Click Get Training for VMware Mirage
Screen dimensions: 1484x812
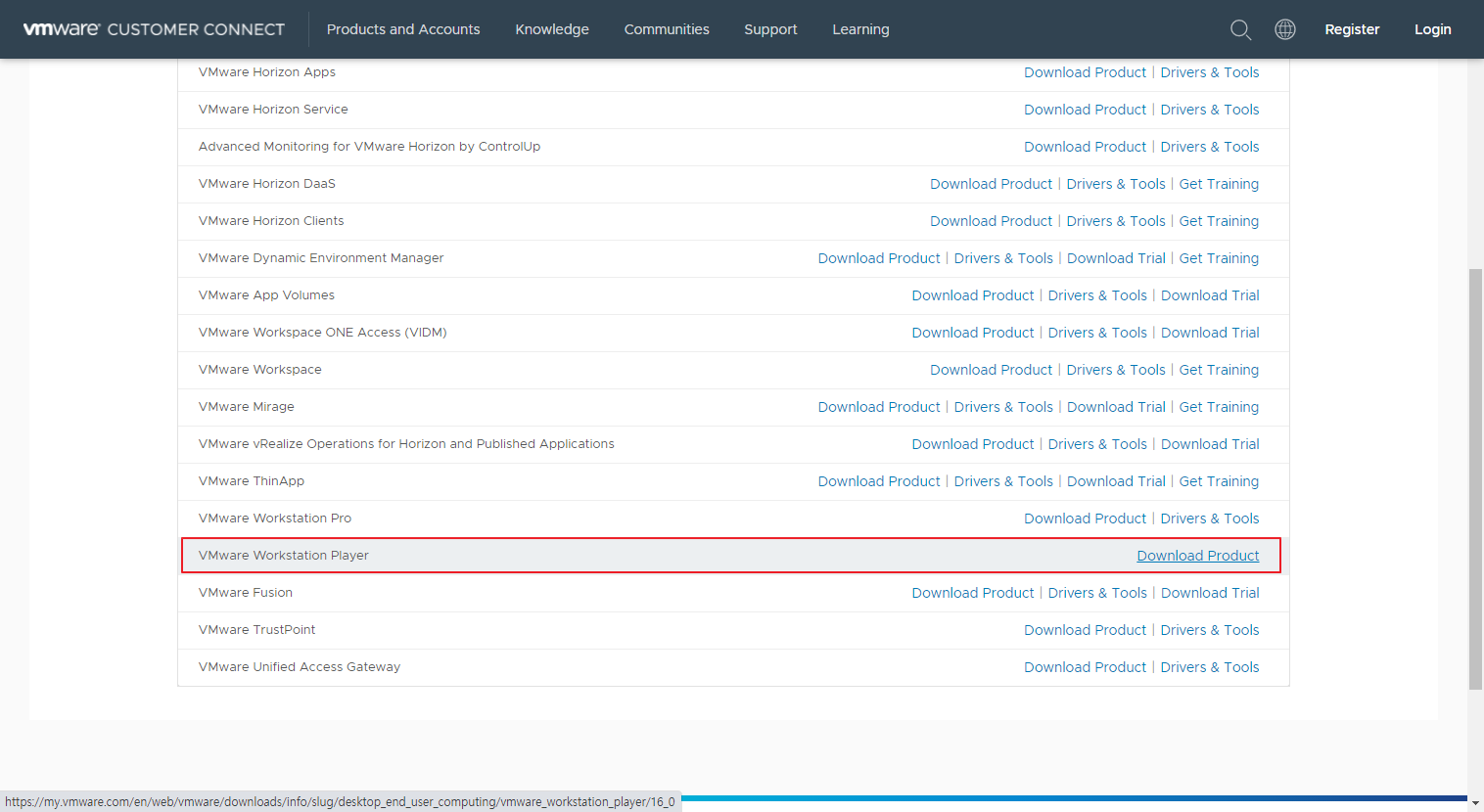click(1219, 407)
